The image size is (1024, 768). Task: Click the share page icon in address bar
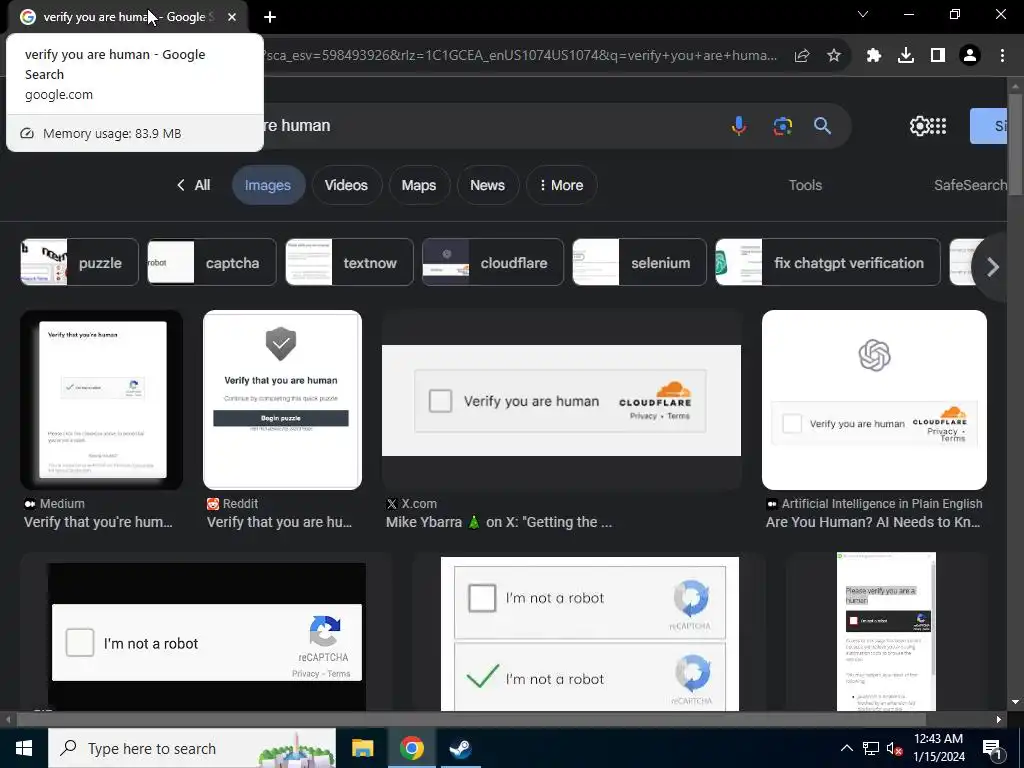[802, 56]
